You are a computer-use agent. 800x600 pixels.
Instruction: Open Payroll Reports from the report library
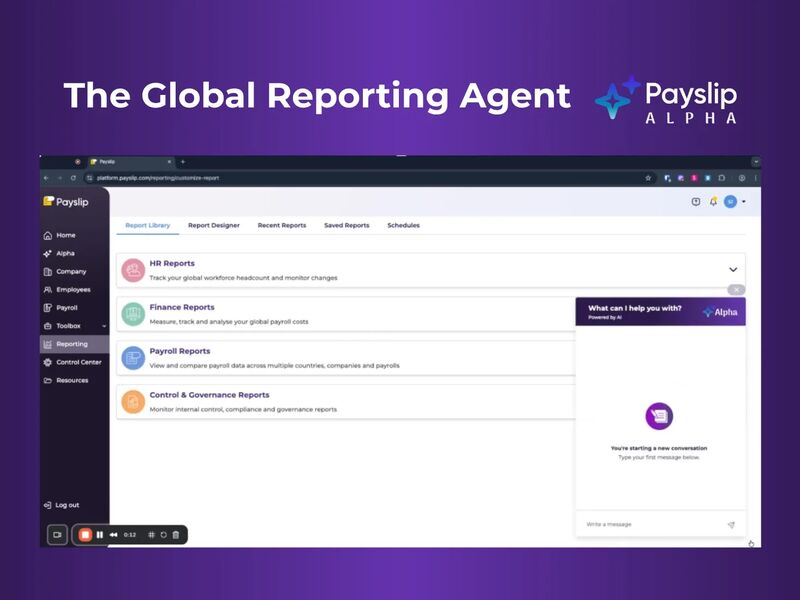pos(180,351)
